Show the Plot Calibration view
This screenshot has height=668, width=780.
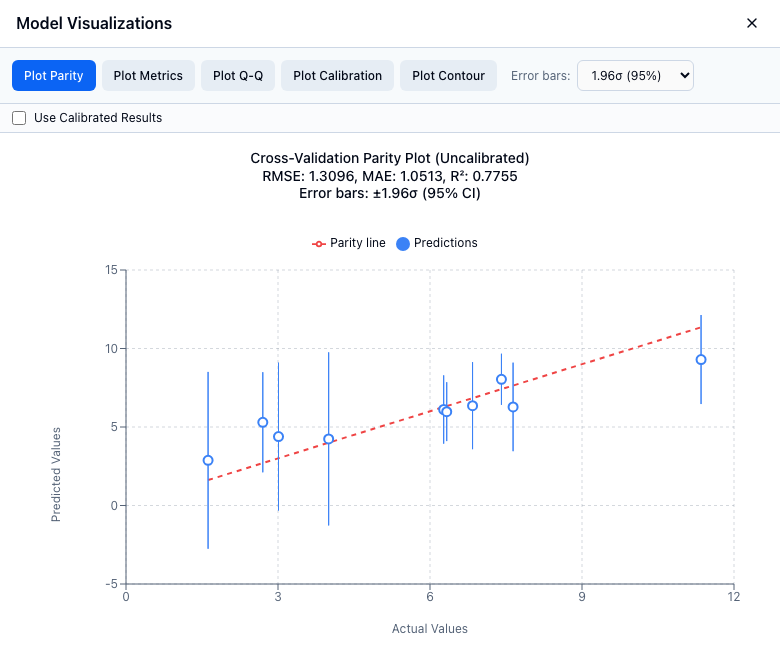[337, 76]
